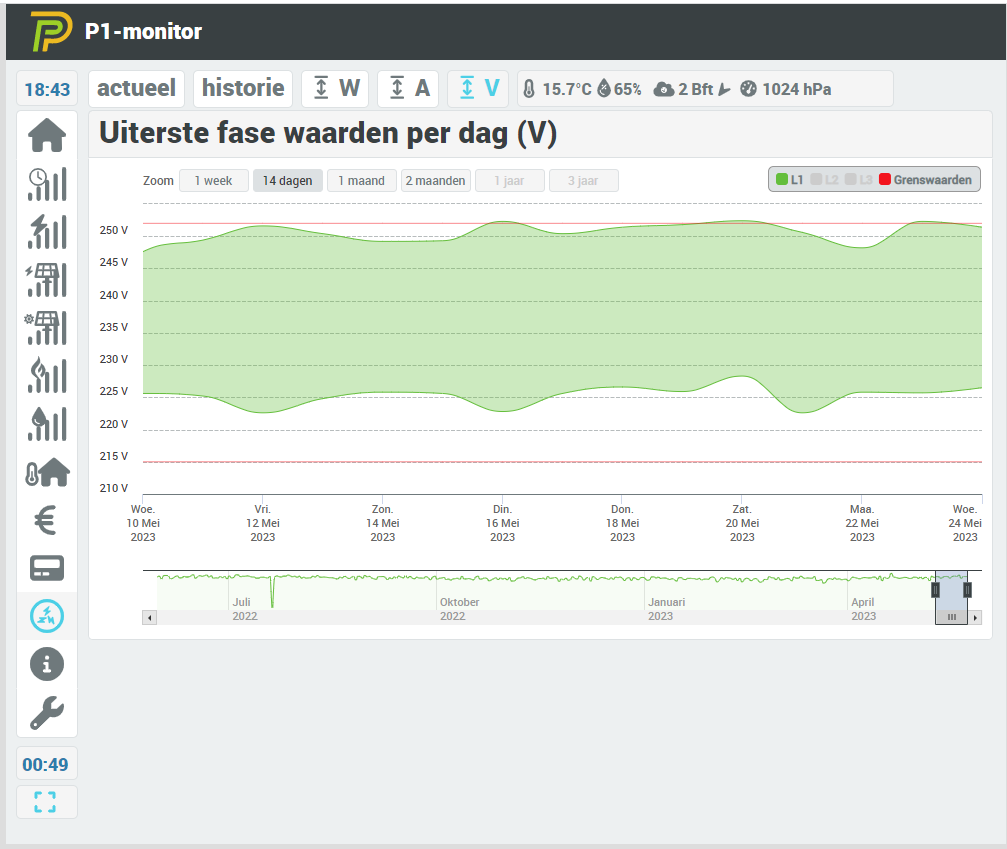The image size is (1007, 849).
Task: Click the Januari 2023 navigator label
Action: (667, 609)
